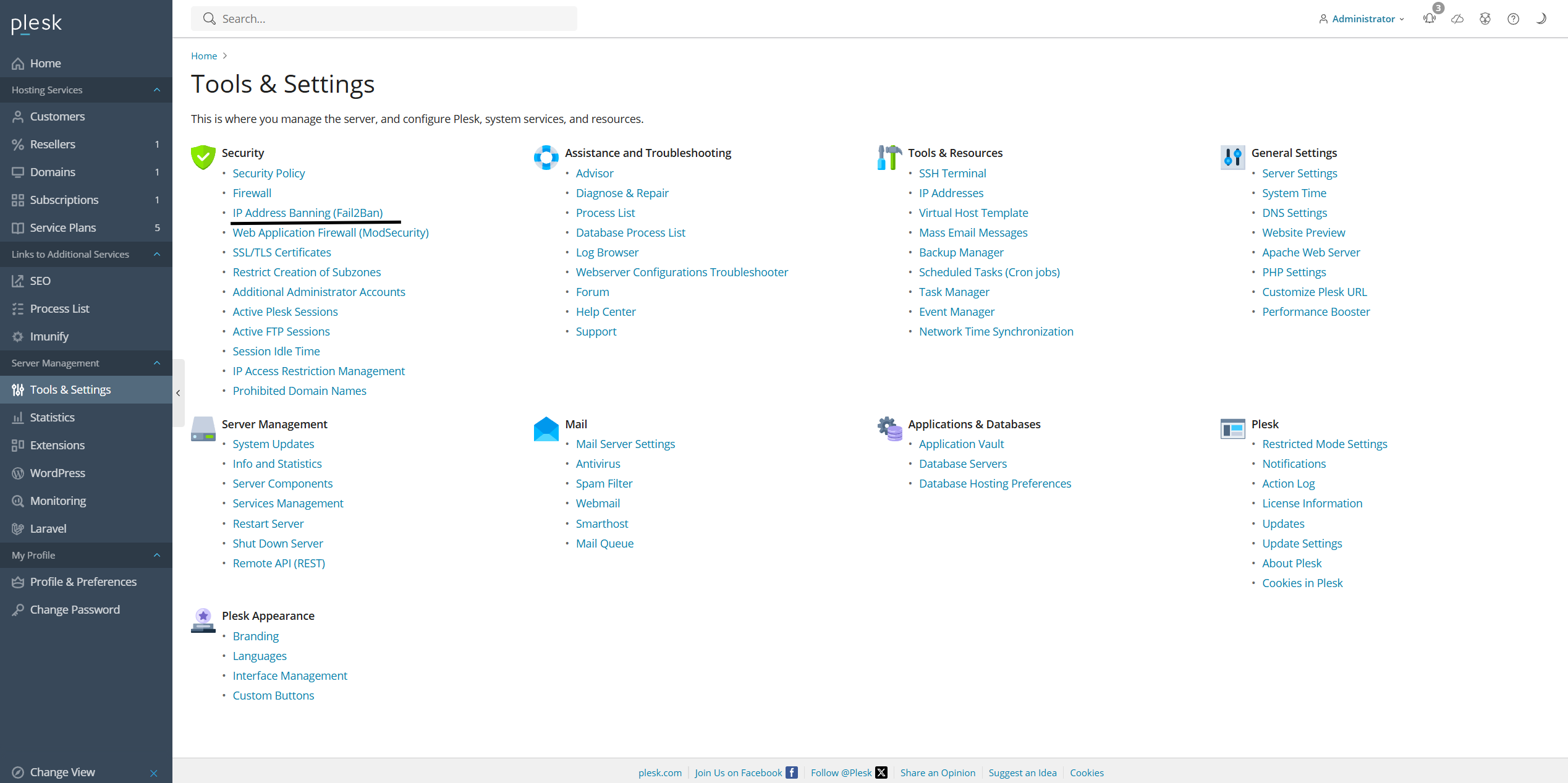The height and width of the screenshot is (783, 1568).
Task: Click the sidebar Home house icon
Action: (x=18, y=63)
